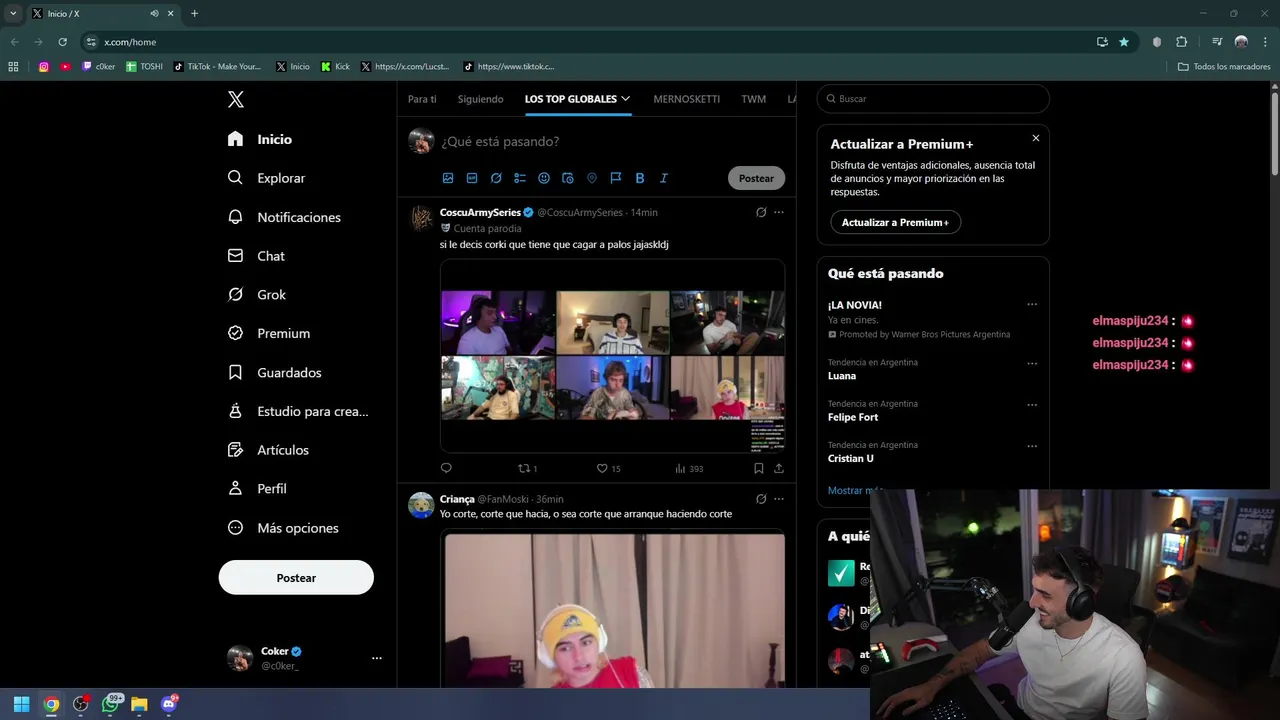Open options for Luana trend
1280x720 pixels.
click(1032, 364)
